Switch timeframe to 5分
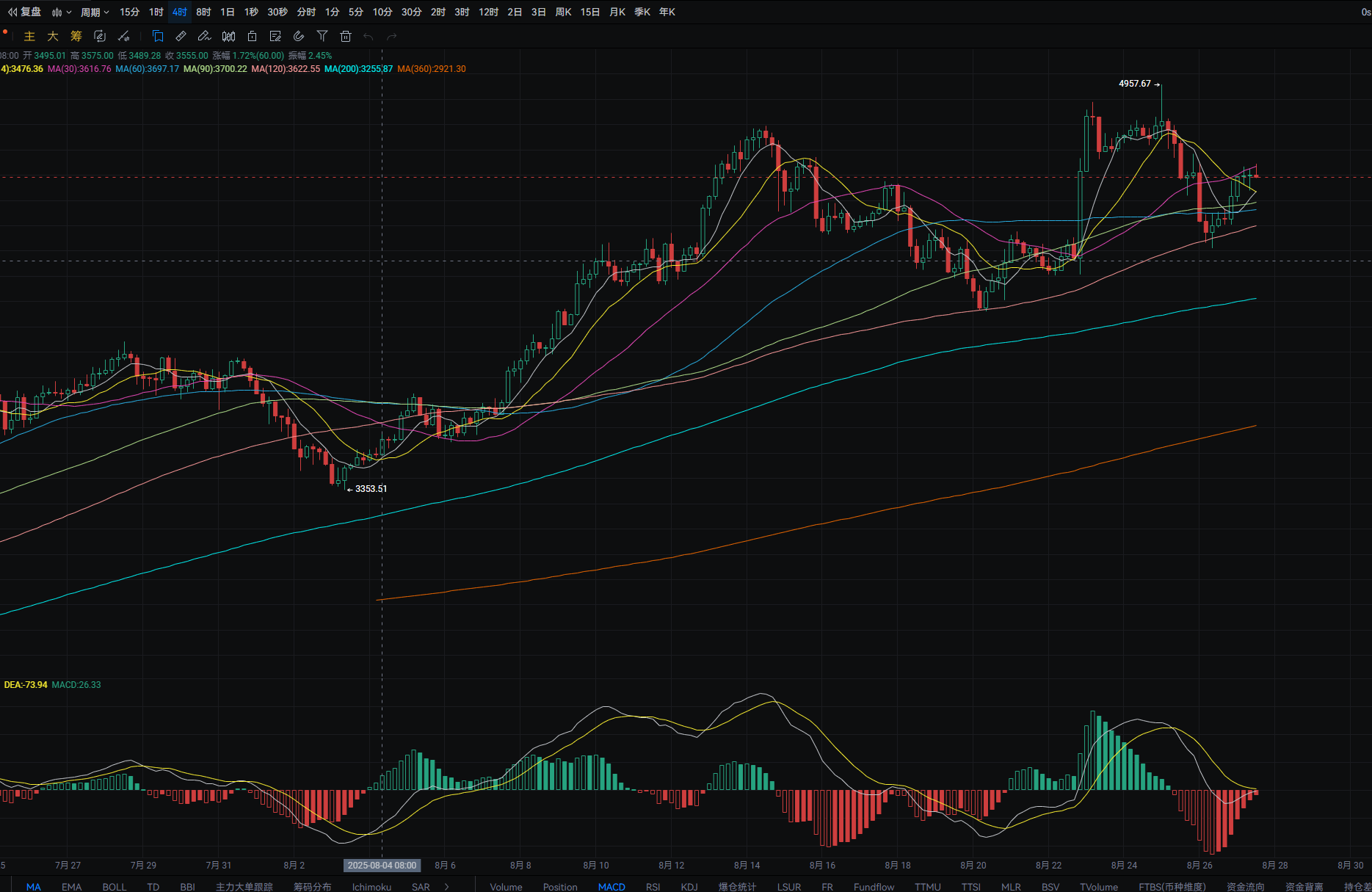 356,12
